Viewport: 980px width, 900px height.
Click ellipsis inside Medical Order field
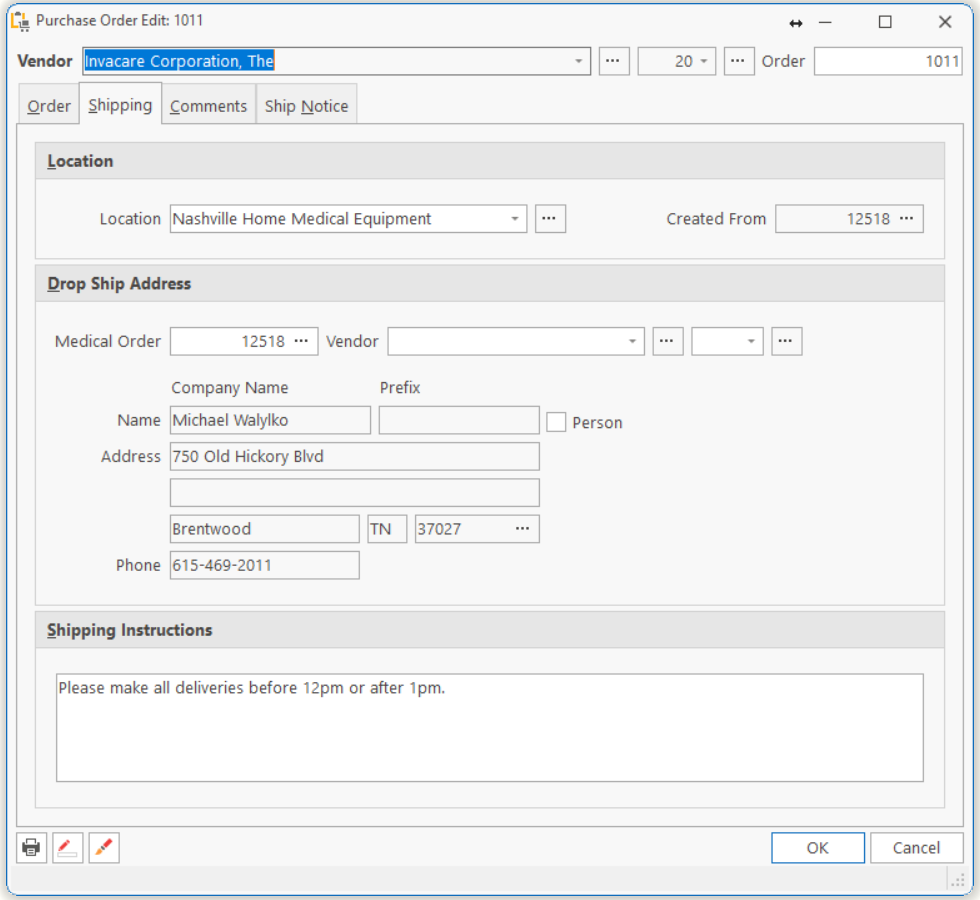coord(301,341)
